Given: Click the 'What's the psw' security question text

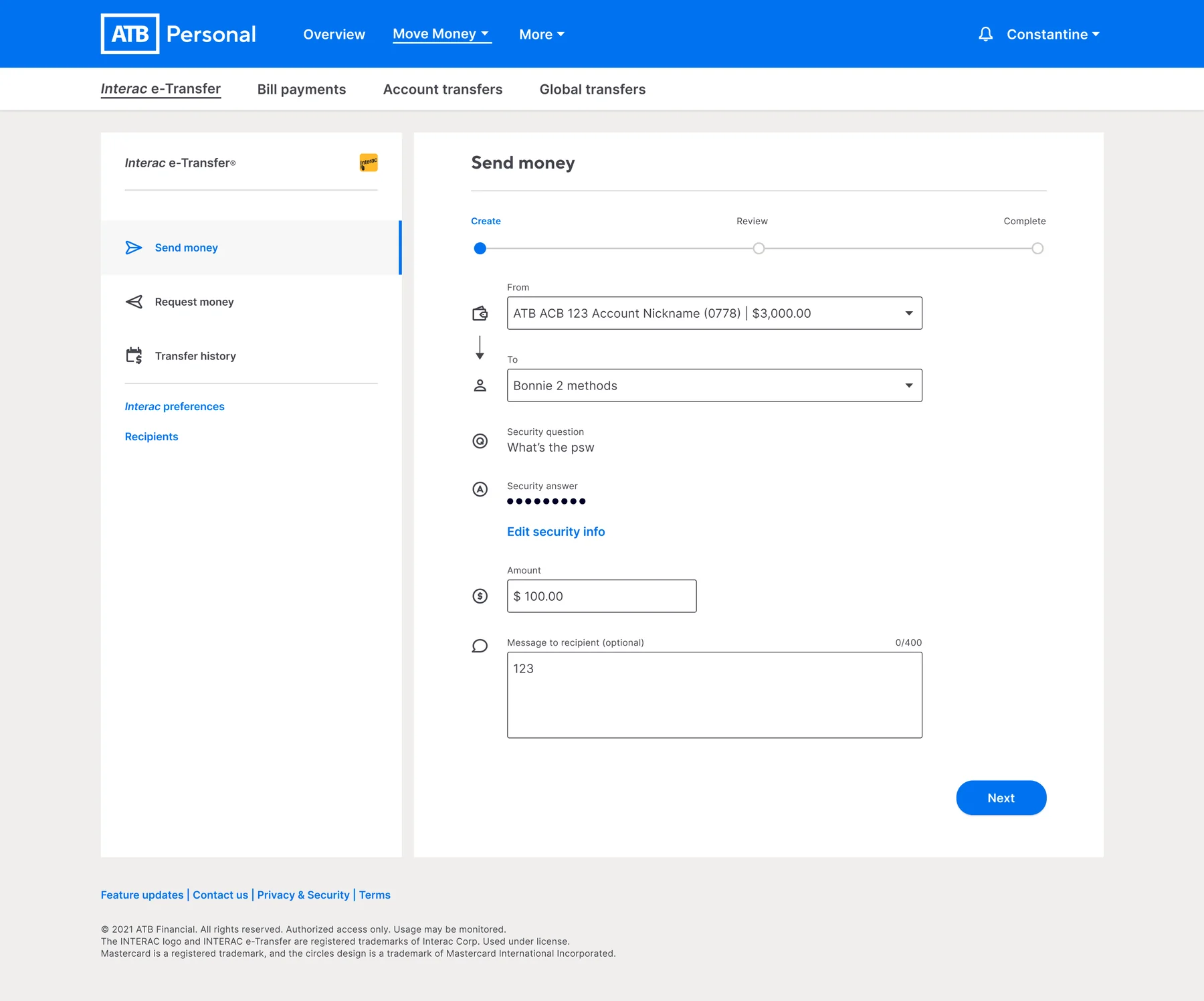Looking at the screenshot, I should pos(550,448).
